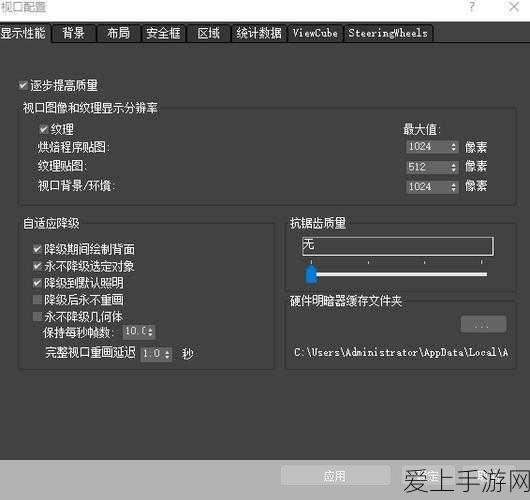Viewport: 530px width, 500px height.
Task: Click the shader cache folder path text
Action: 401,353
